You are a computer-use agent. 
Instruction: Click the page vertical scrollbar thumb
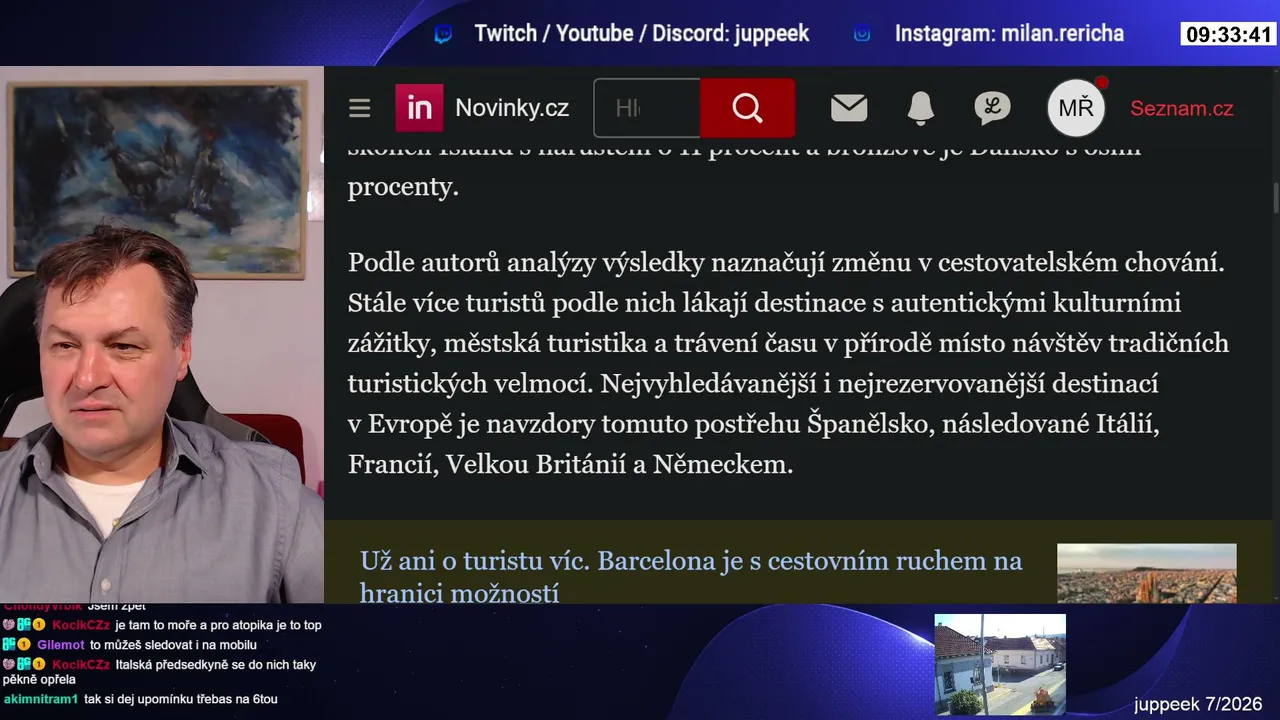tap(1275, 196)
